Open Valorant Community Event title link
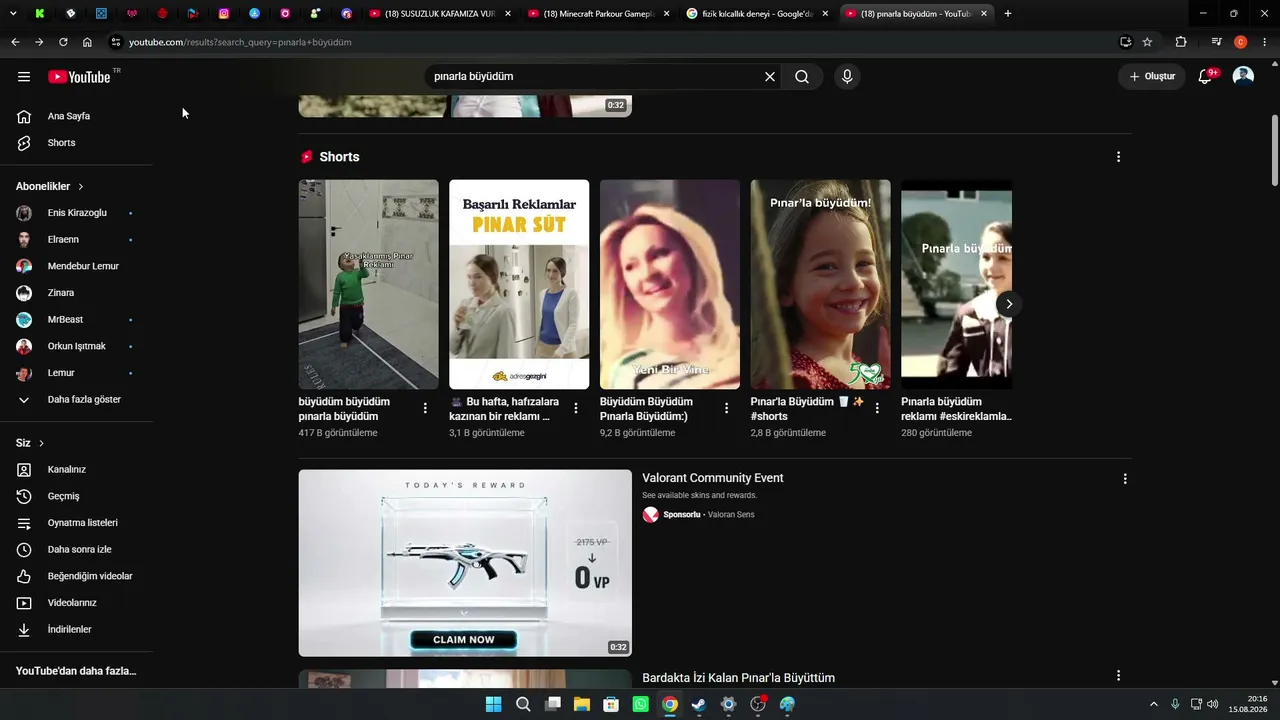 pos(713,478)
